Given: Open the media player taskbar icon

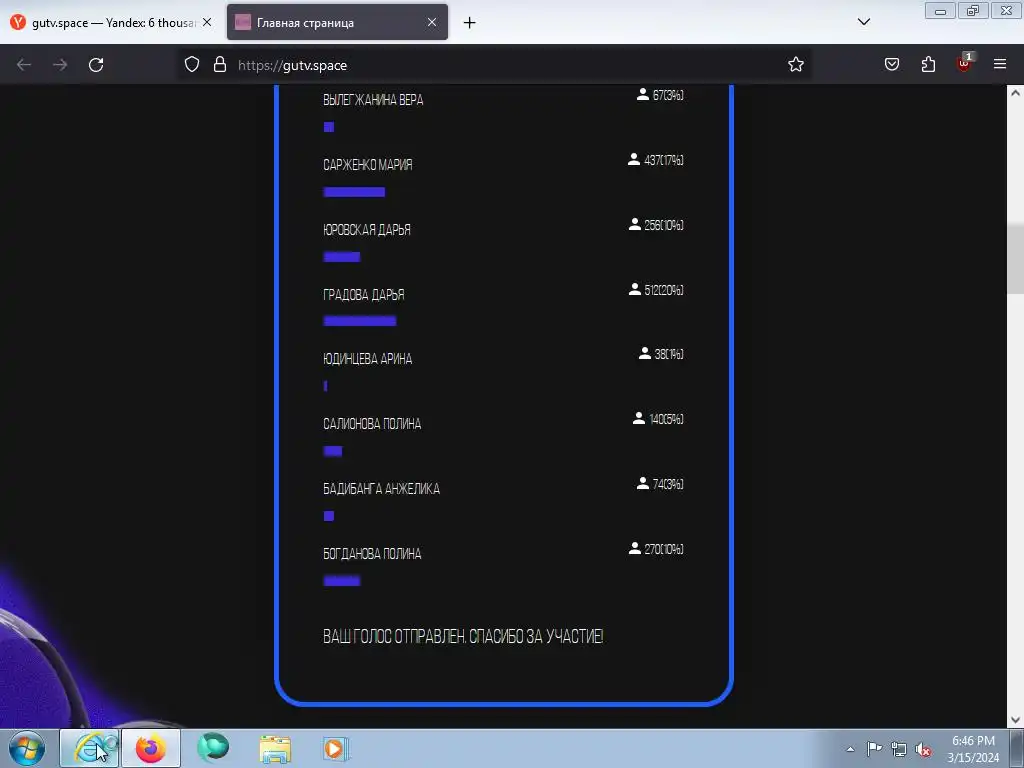Looking at the screenshot, I should (335, 748).
